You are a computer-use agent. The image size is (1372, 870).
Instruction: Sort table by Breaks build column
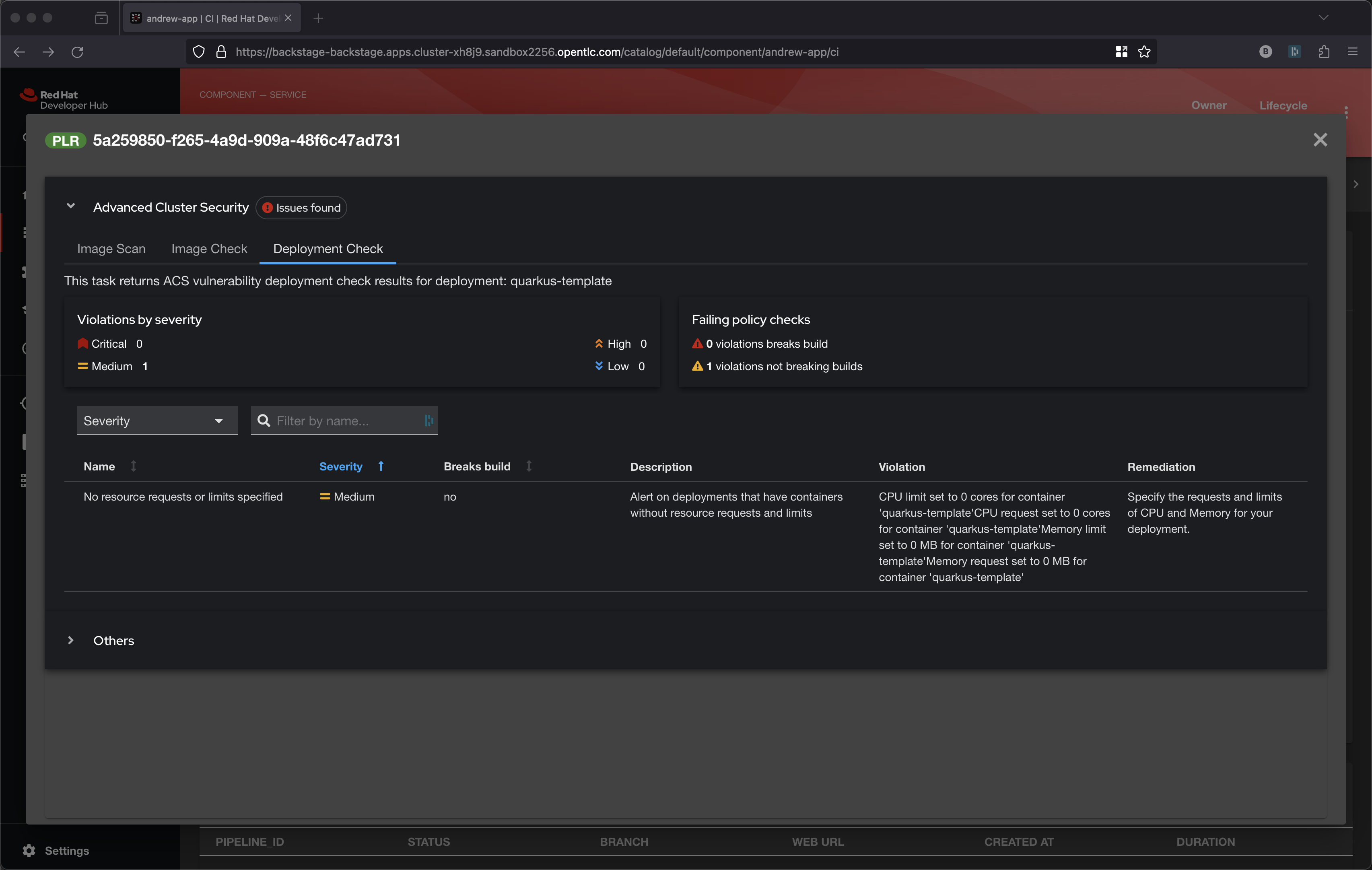click(477, 466)
